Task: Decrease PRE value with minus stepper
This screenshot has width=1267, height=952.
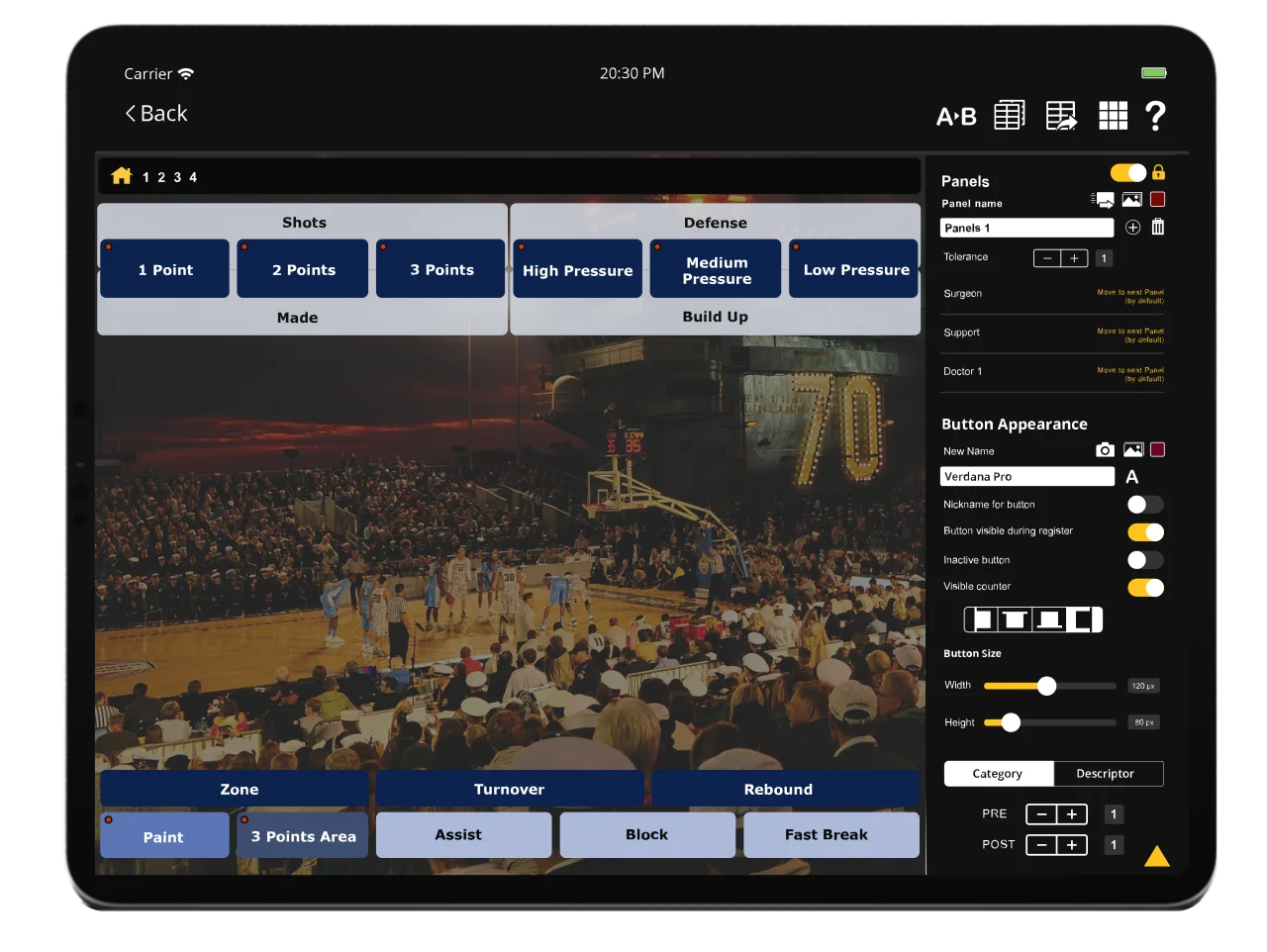Action: (x=1041, y=814)
